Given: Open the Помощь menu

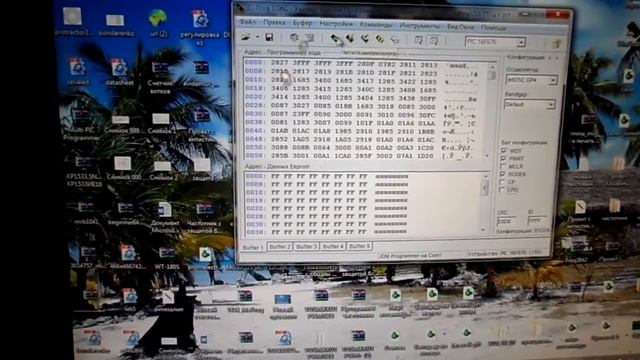Looking at the screenshot, I should point(493,27).
